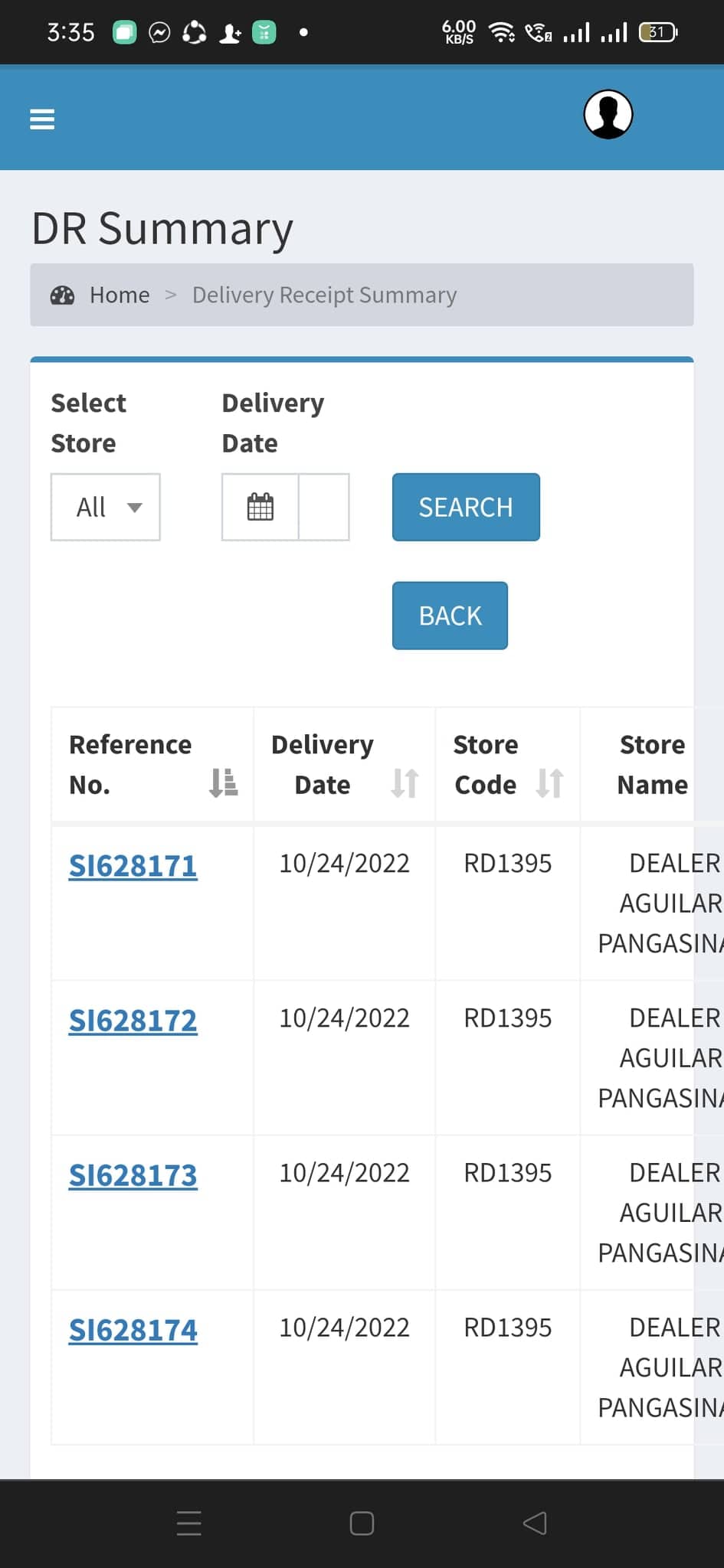The image size is (724, 1568).
Task: Sort by Store Code column
Action: [x=550, y=782]
